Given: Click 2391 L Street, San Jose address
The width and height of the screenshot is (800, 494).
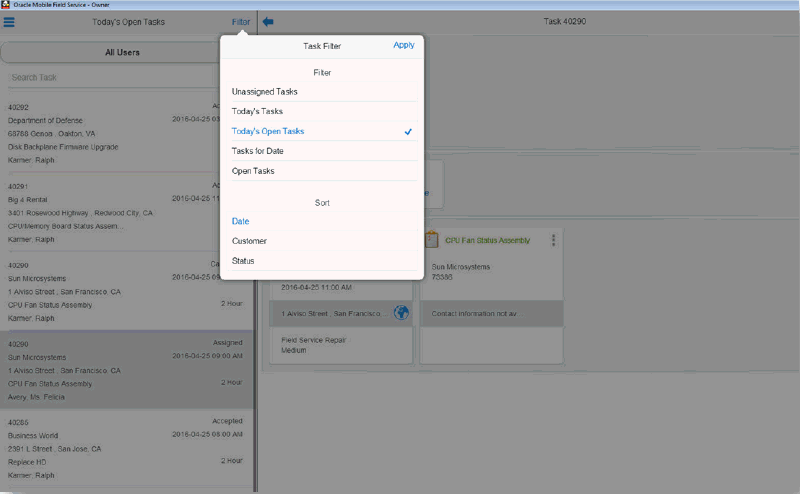Looking at the screenshot, I should coord(54,449).
